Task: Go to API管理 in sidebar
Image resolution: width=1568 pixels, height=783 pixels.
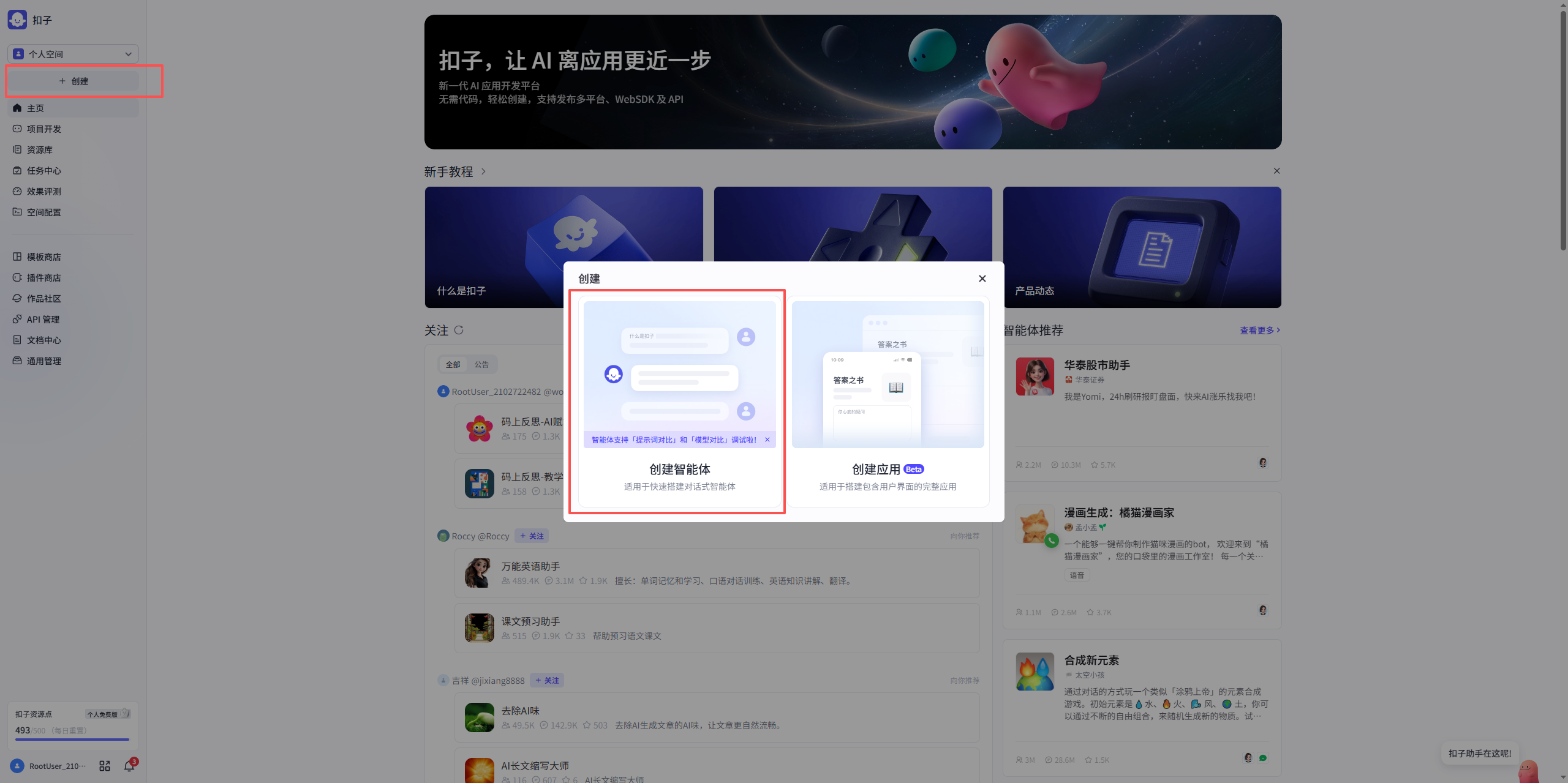Action: [x=42, y=319]
